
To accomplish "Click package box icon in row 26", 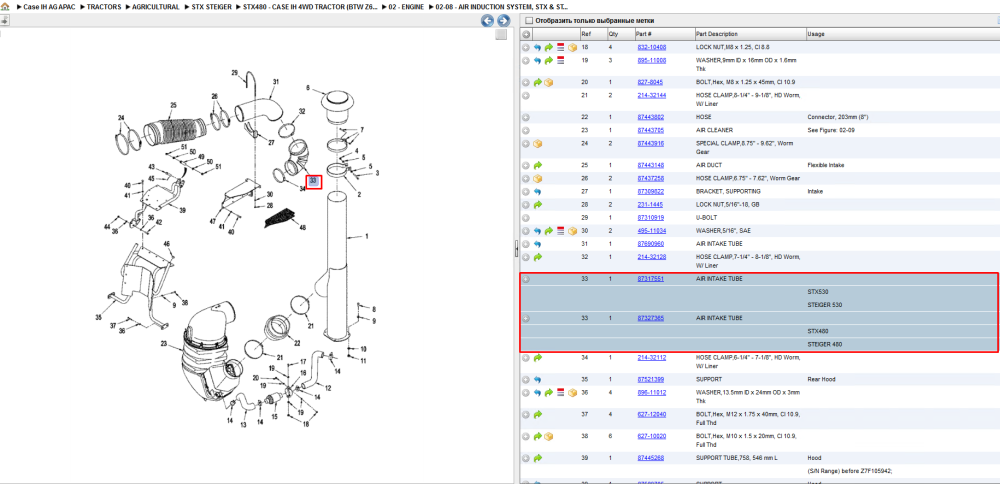I will [537, 179].
